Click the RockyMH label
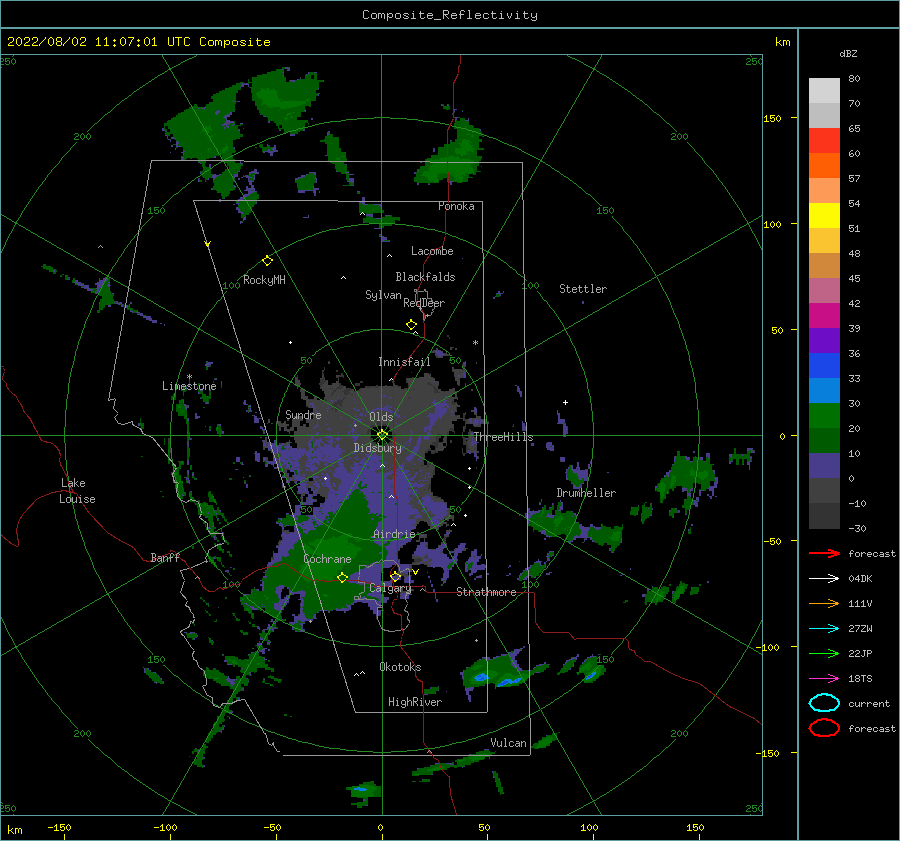 point(264,280)
